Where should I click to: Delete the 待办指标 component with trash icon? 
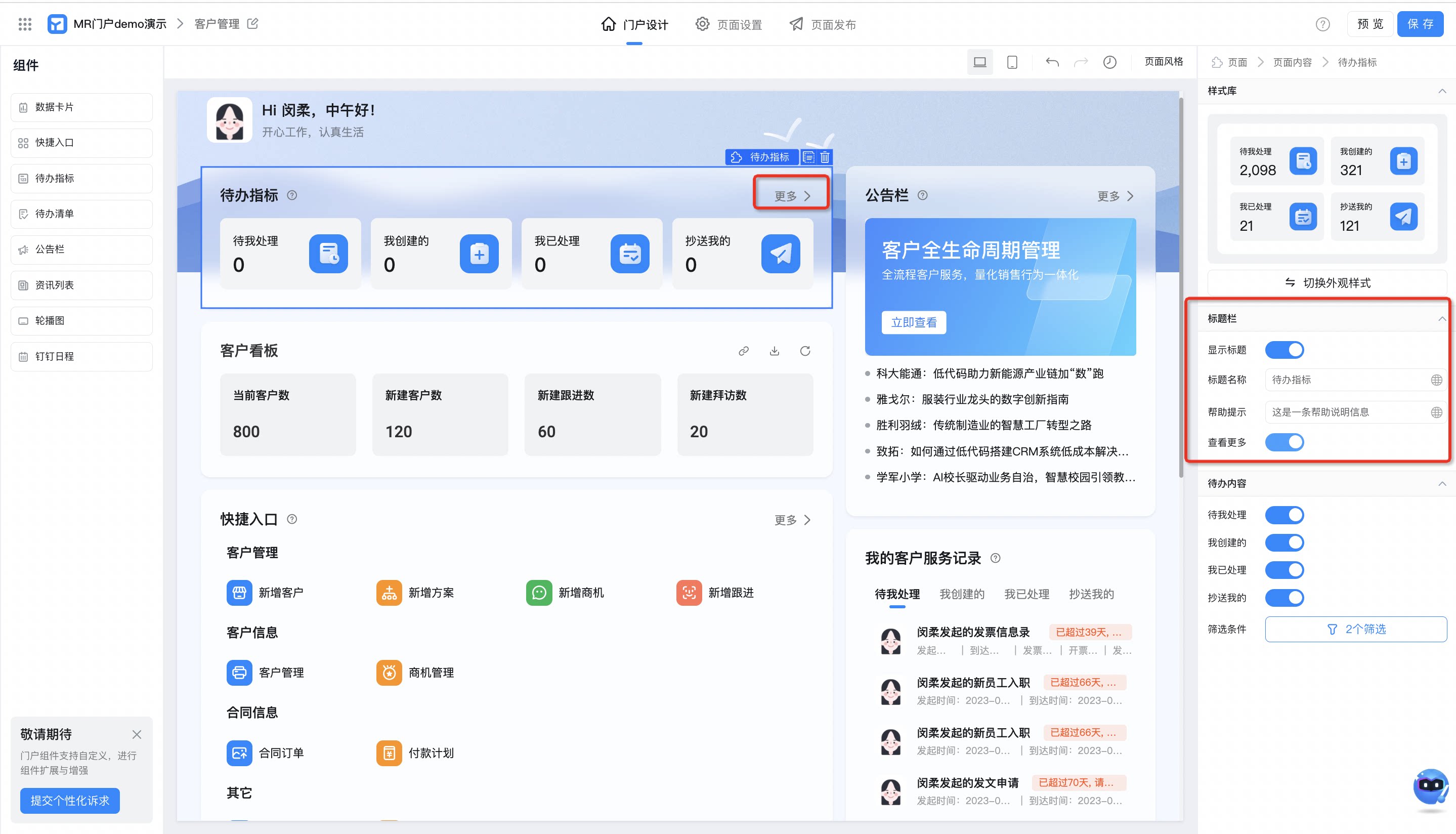click(825, 157)
